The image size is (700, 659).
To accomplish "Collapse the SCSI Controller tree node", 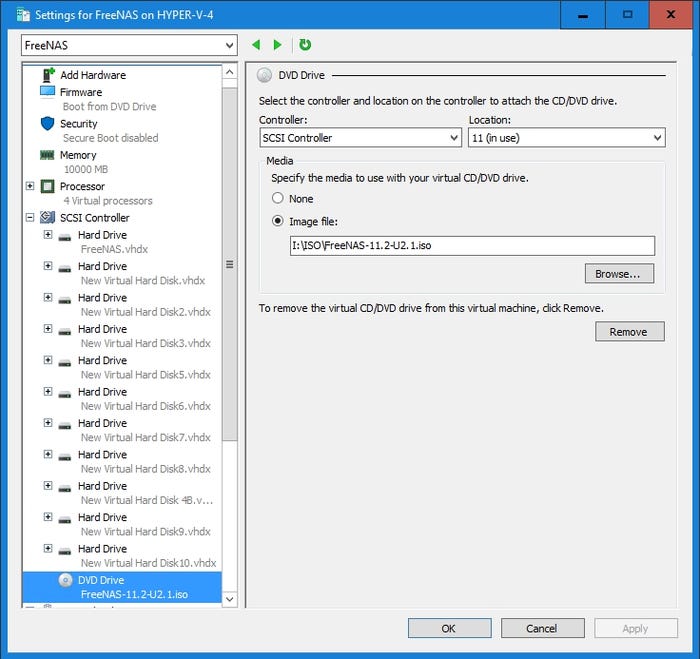I will 30,218.
